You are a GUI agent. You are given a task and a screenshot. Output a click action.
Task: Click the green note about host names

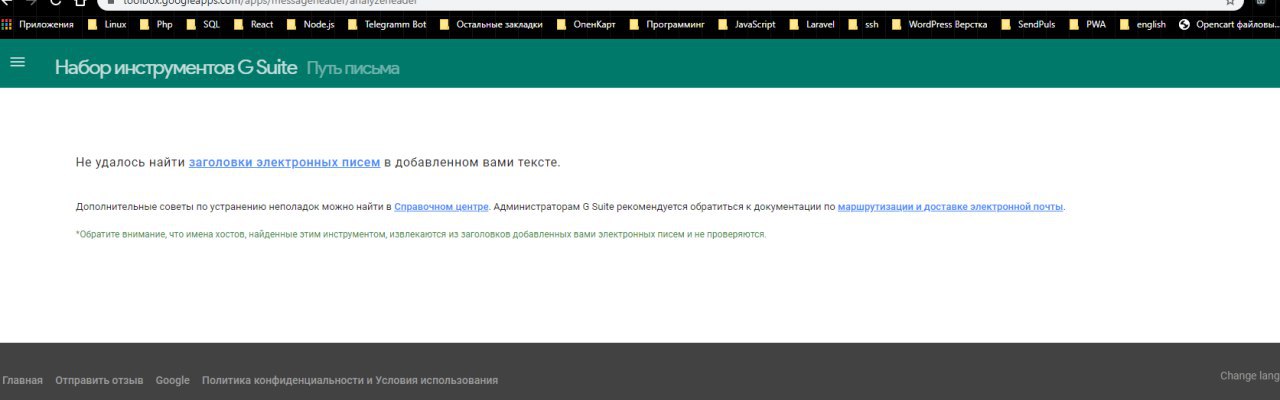click(x=420, y=234)
